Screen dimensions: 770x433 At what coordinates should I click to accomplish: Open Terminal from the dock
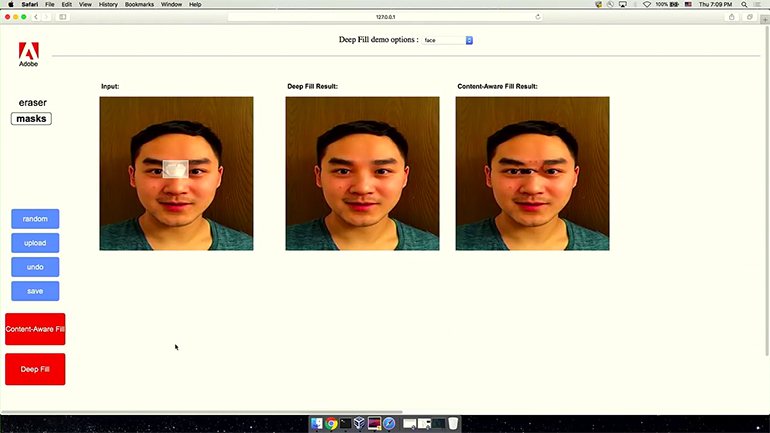coord(346,424)
